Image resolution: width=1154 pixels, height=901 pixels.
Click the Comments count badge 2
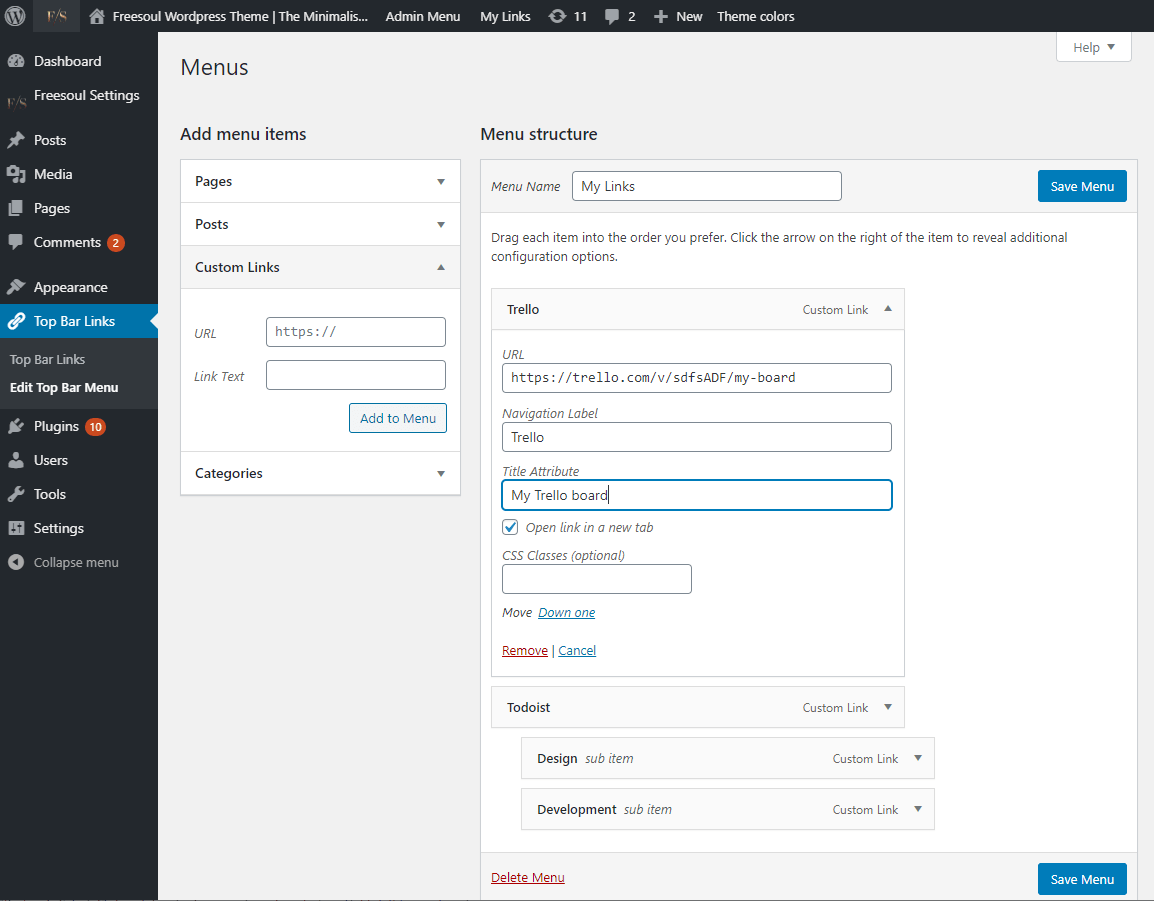[116, 243]
